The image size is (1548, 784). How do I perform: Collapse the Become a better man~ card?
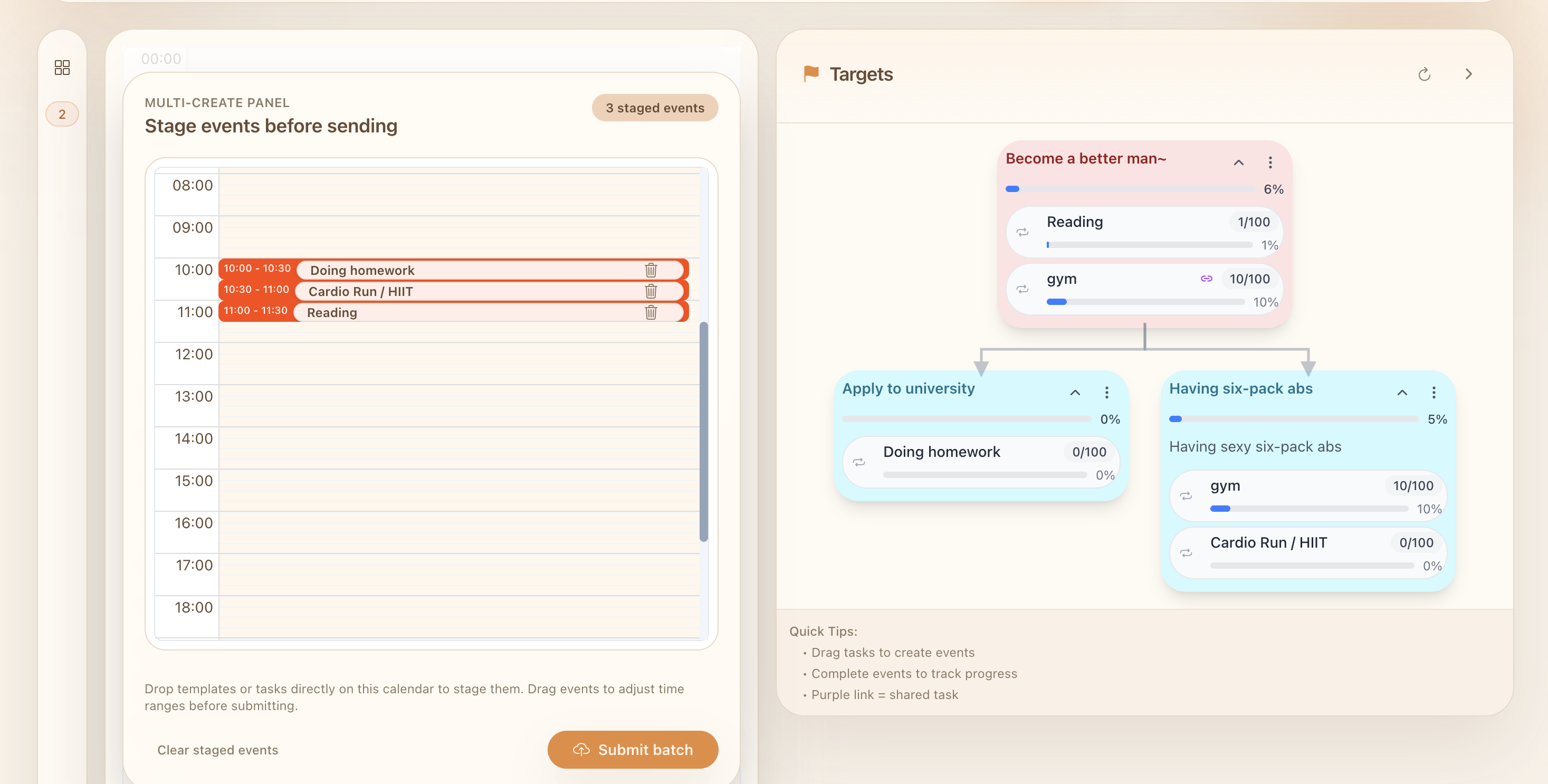click(x=1238, y=162)
